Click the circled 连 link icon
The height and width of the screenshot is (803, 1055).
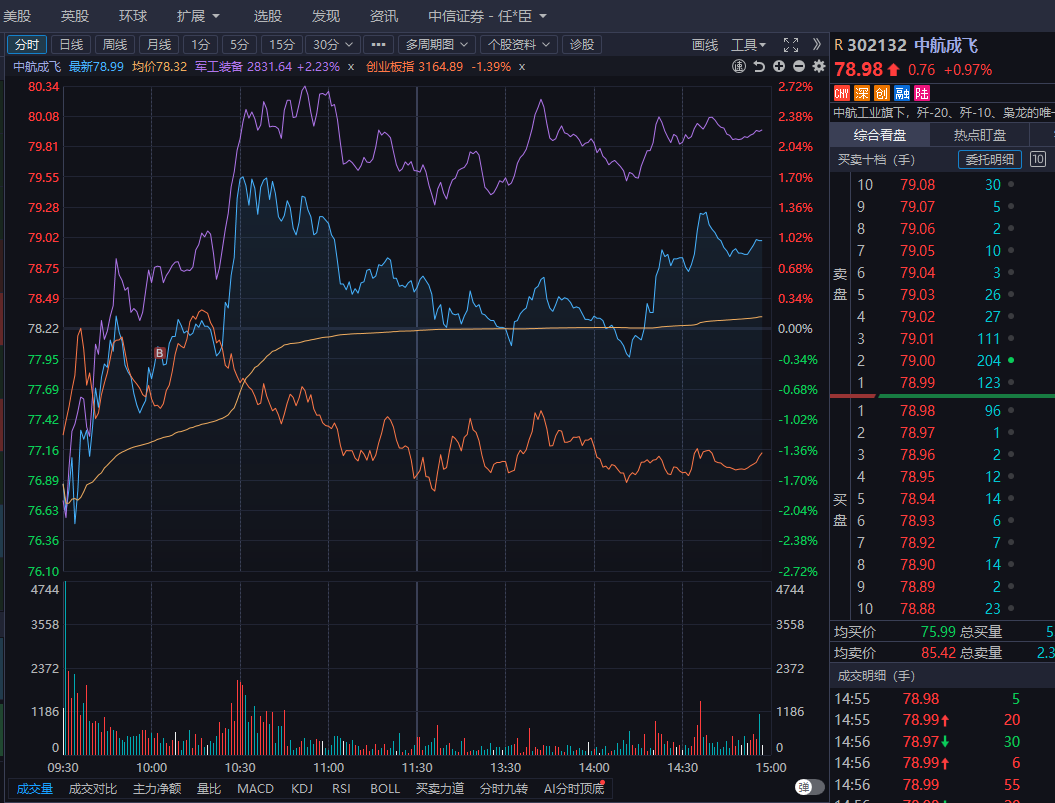[739, 67]
